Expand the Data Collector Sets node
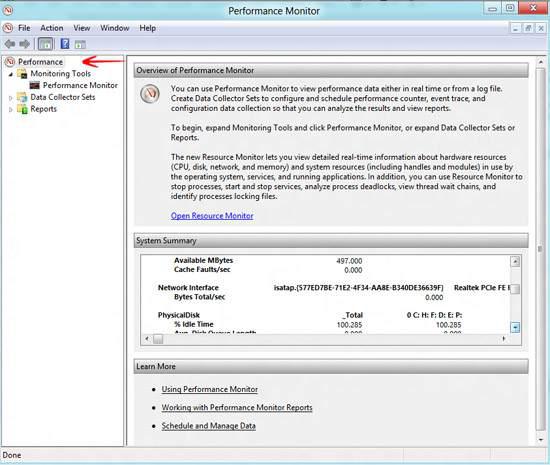The image size is (550, 465). pyautogui.click(x=11, y=98)
